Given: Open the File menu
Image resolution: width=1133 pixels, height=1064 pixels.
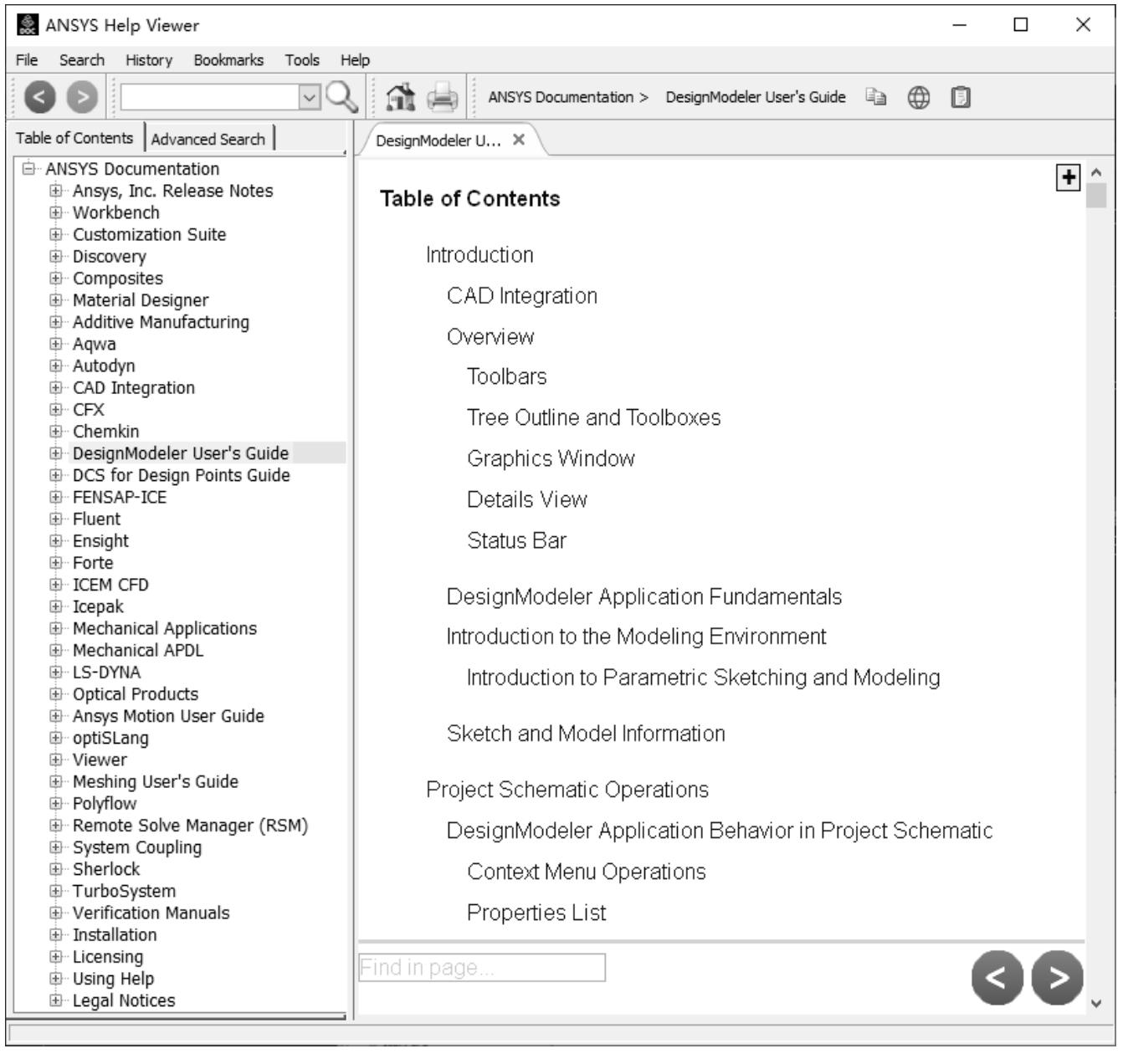Looking at the screenshot, I should coord(27,60).
